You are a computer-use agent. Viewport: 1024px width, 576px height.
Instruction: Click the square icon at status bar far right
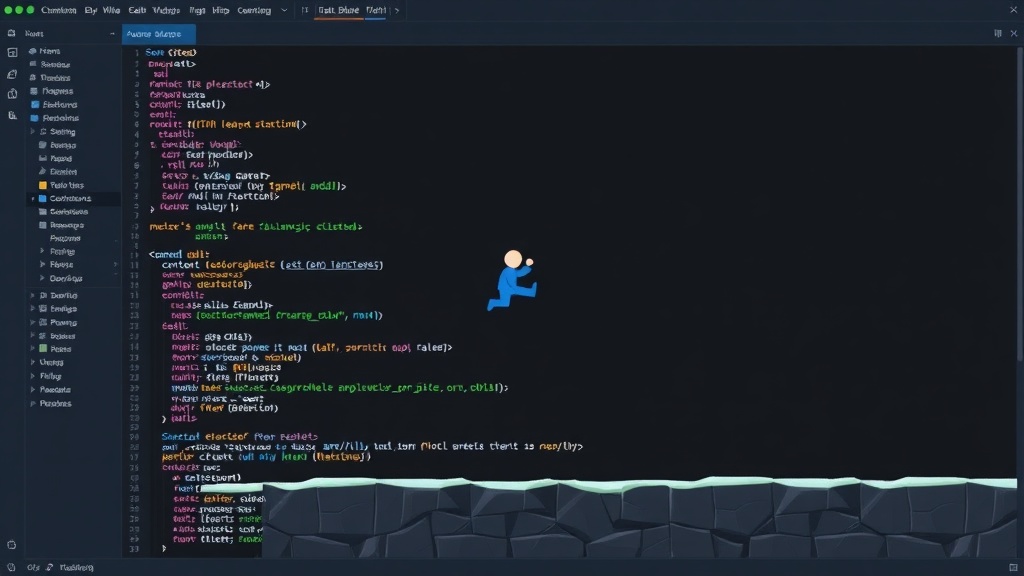pyautogui.click(x=1013, y=568)
